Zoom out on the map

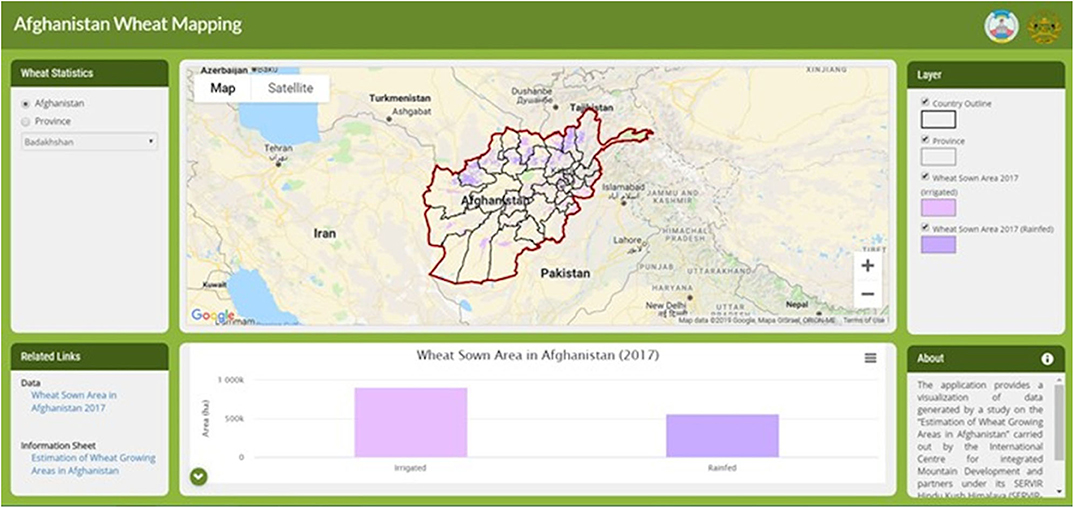point(867,294)
